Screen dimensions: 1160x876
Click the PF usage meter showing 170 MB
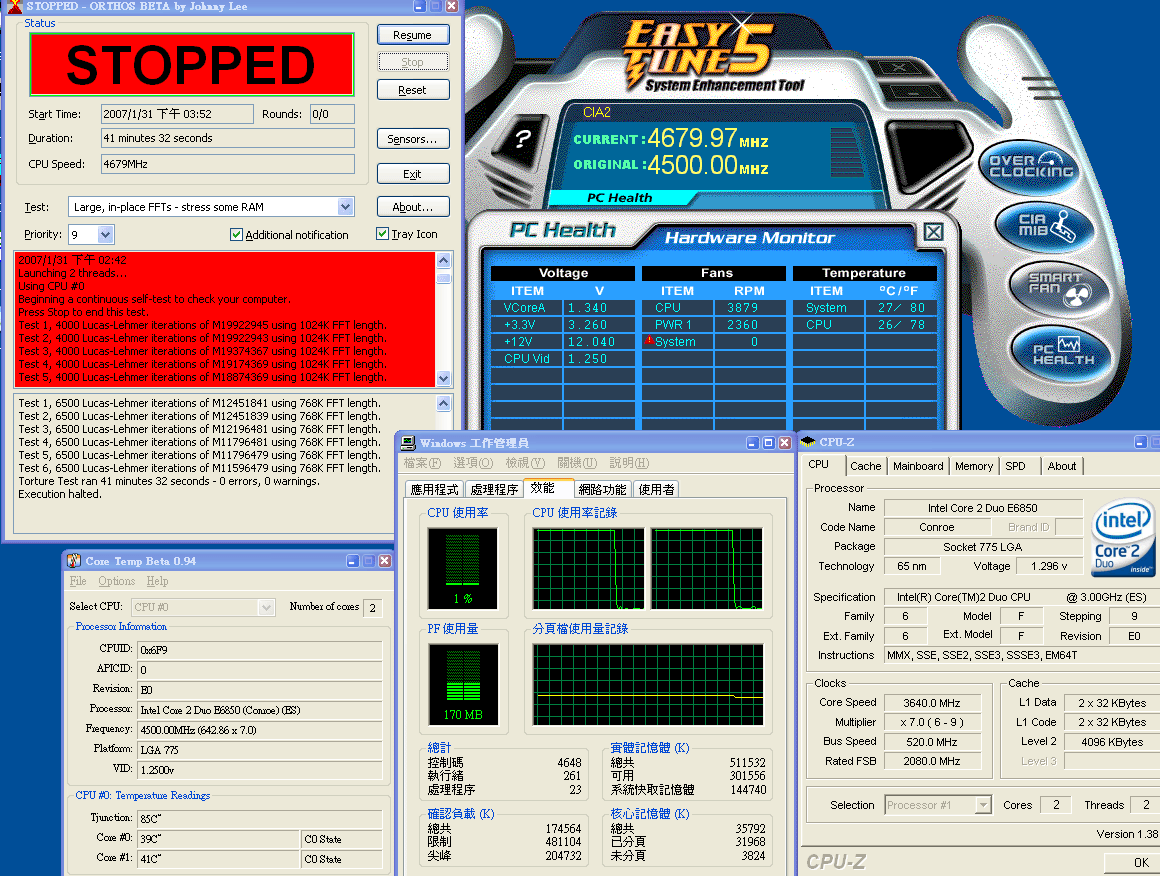462,684
